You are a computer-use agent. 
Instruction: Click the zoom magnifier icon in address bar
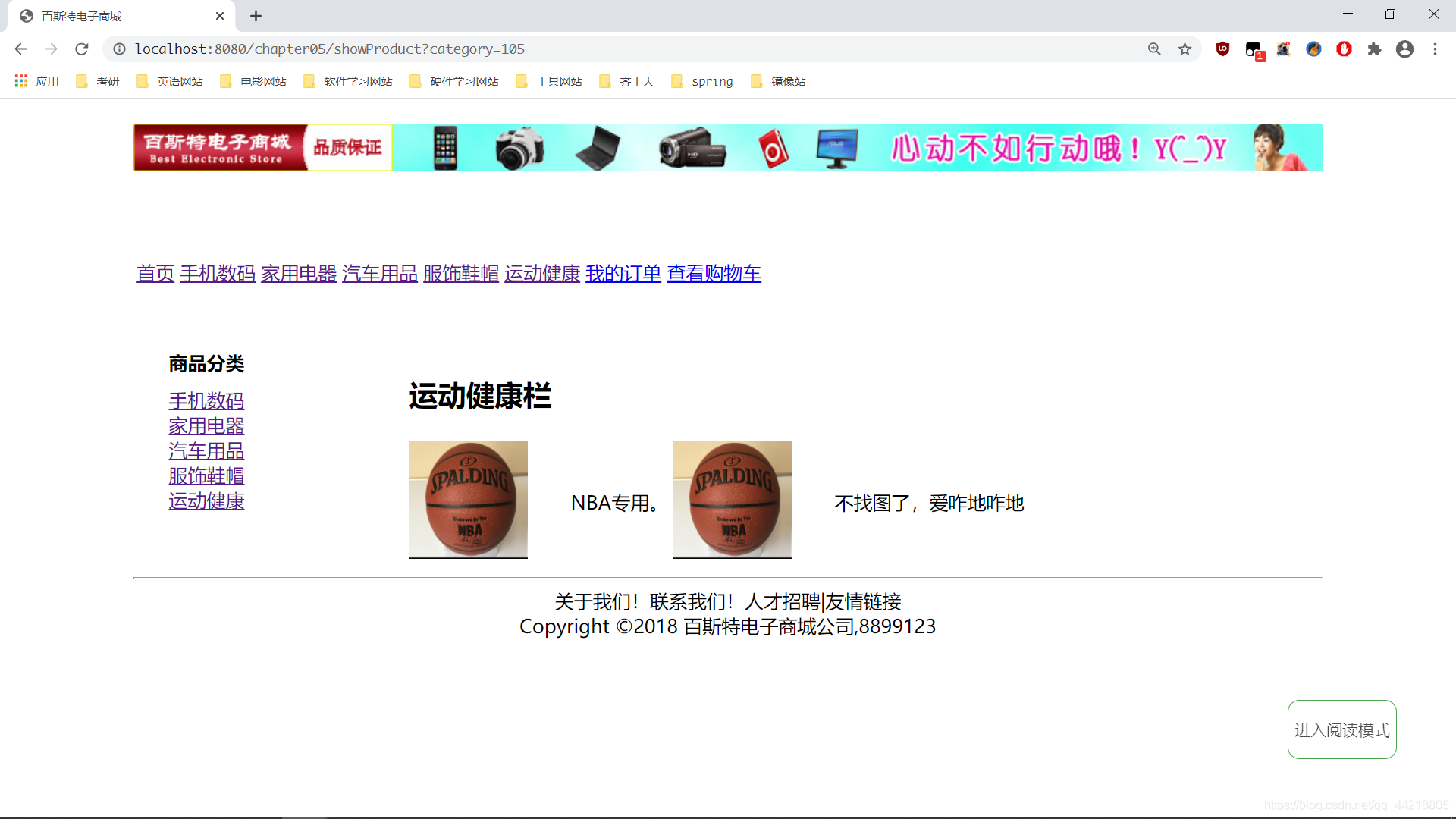[x=1154, y=49]
